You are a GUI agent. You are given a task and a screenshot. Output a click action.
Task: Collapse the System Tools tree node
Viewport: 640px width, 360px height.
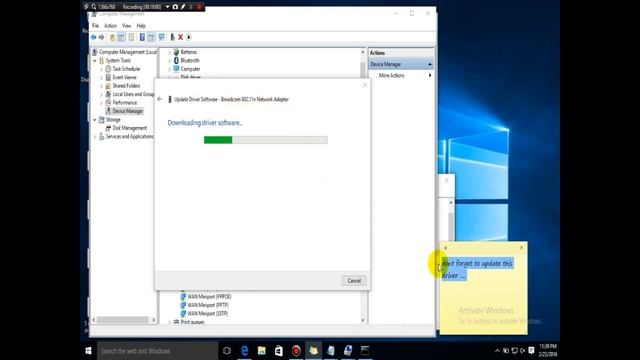pos(95,60)
